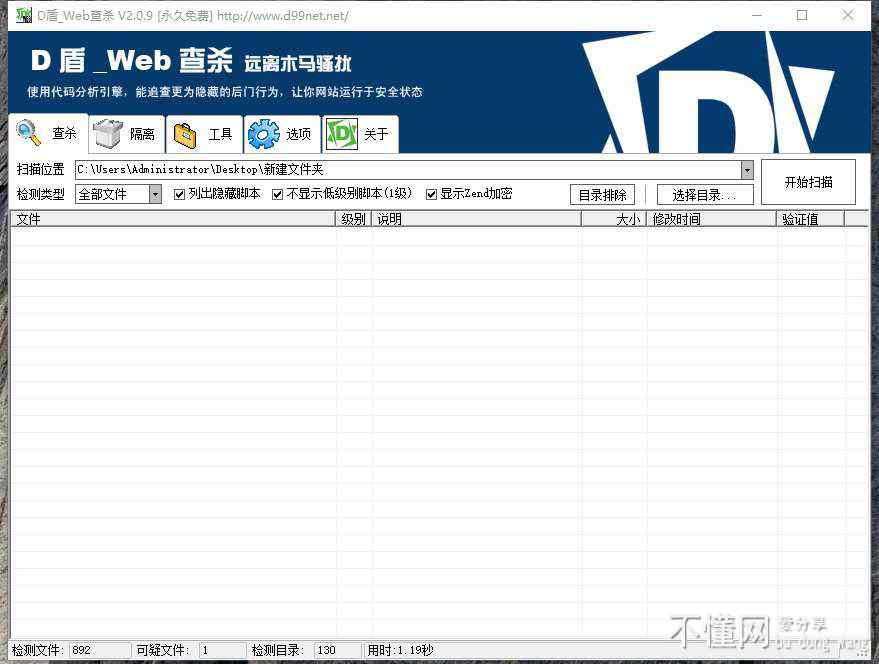Click the 用时:1.19秒 status text
This screenshot has height=664, width=879.
tap(400, 651)
